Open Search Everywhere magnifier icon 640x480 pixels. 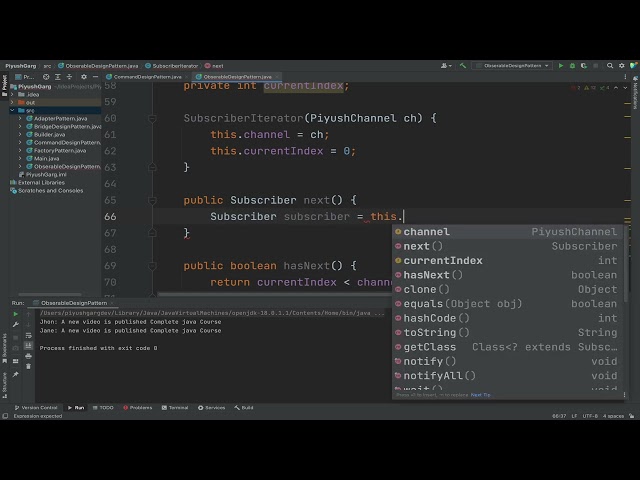610,66
